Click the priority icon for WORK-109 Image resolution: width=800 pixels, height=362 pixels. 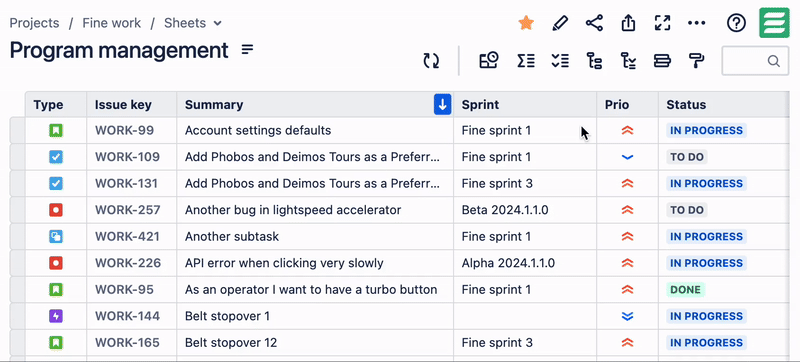[628, 157]
